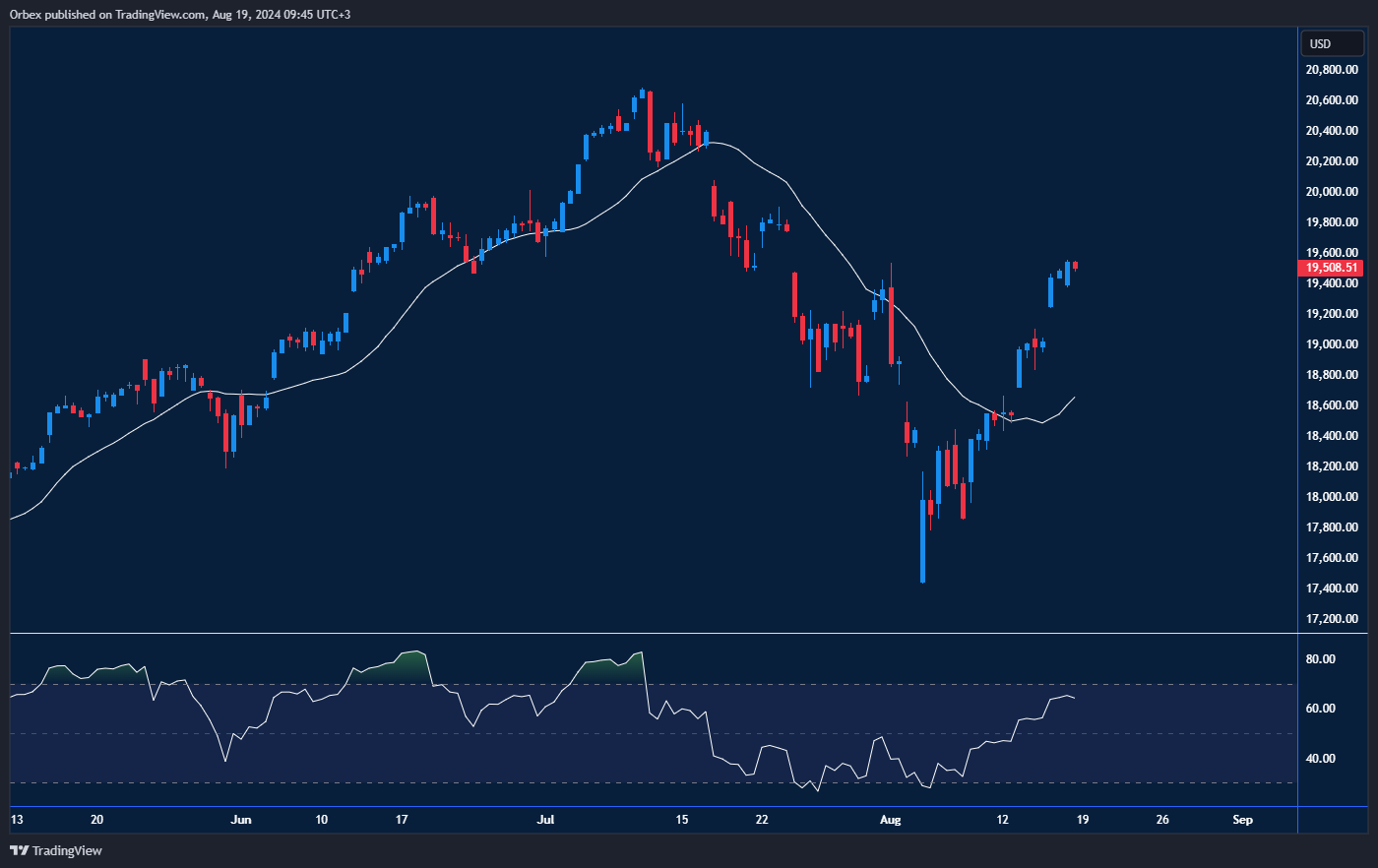Select the 20,800.00 price axis label
This screenshot has height=868, width=1378.
click(x=1332, y=70)
